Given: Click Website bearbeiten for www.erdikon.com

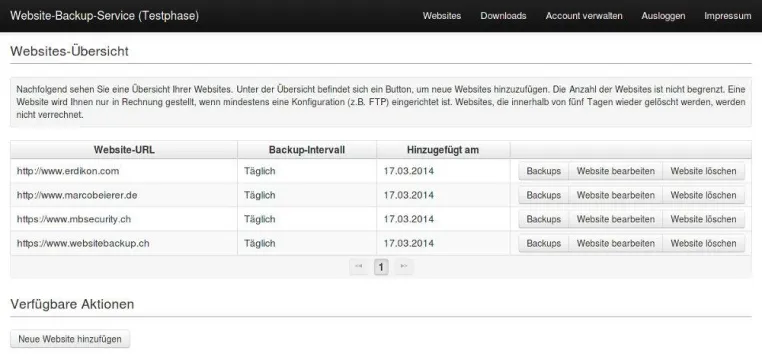Looking at the screenshot, I should [616, 171].
